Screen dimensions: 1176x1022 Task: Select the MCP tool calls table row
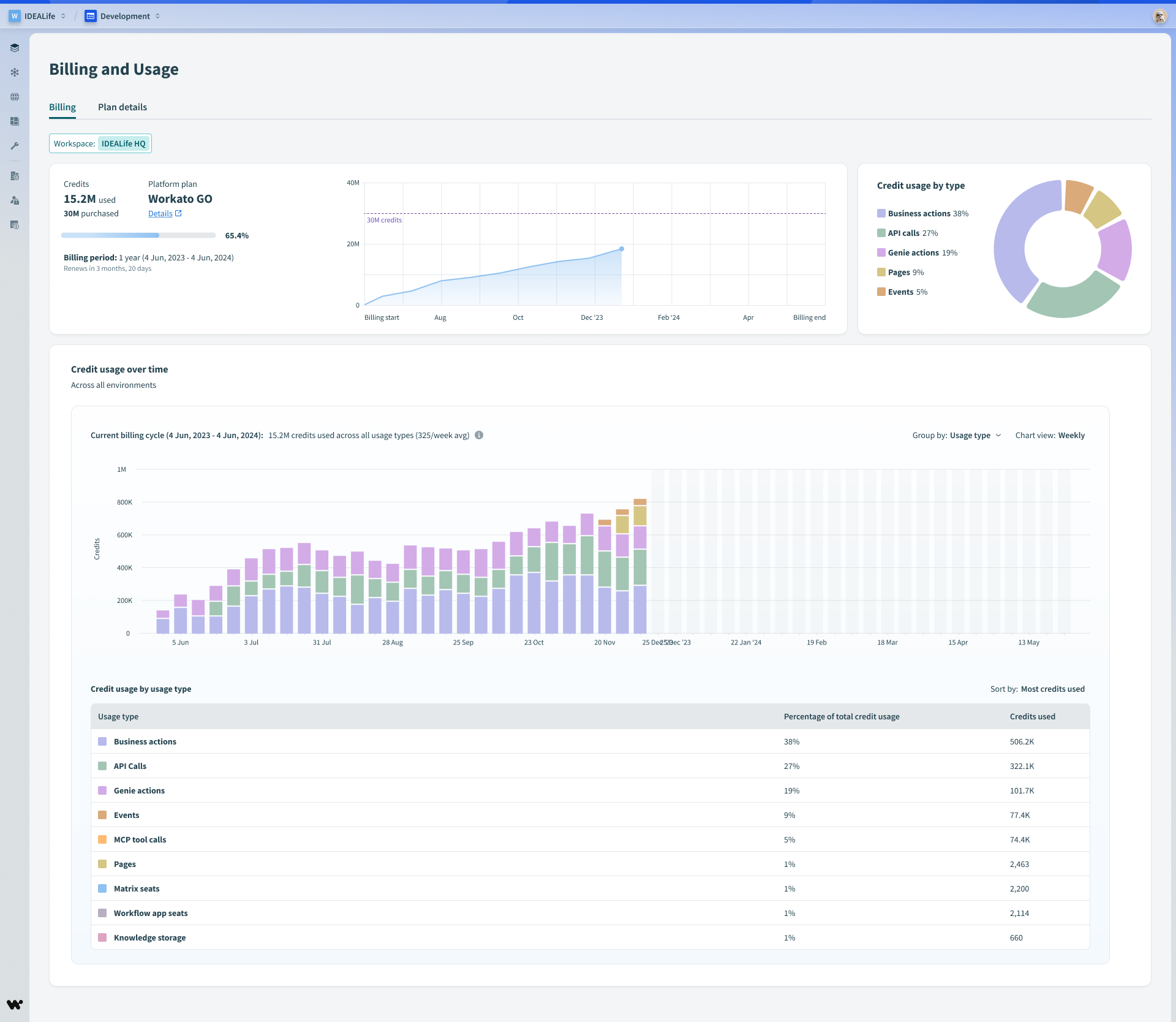pyautogui.click(x=590, y=839)
